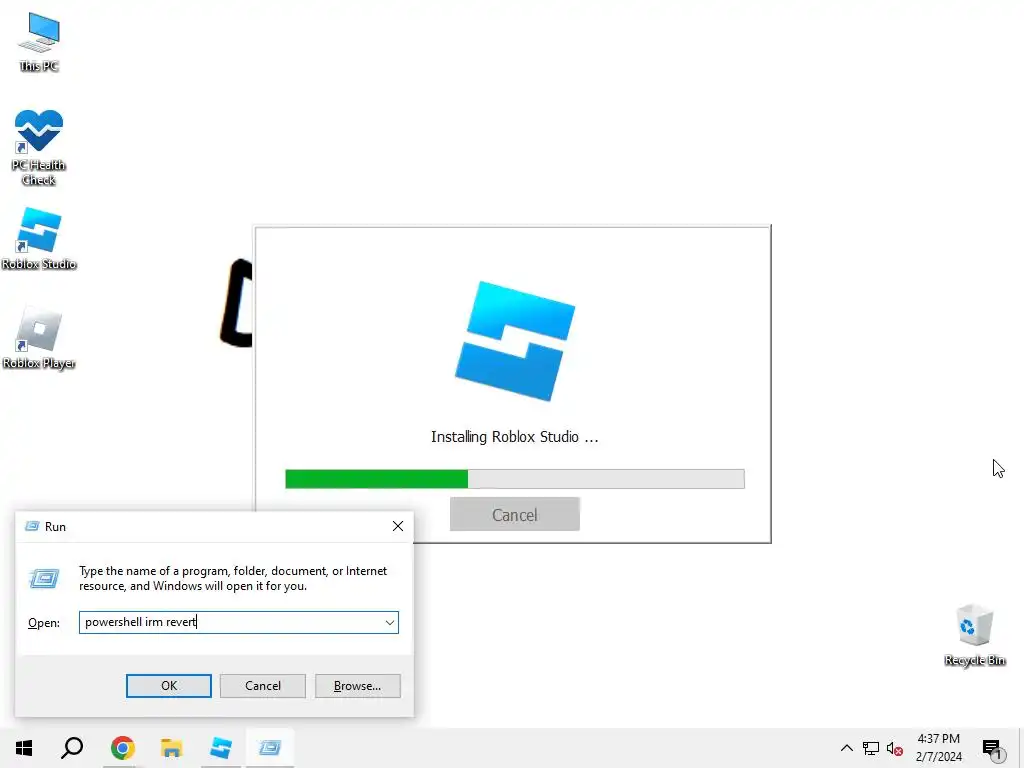This screenshot has height=768, width=1024.
Task: Show hidden system tray icons
Action: pos(846,748)
